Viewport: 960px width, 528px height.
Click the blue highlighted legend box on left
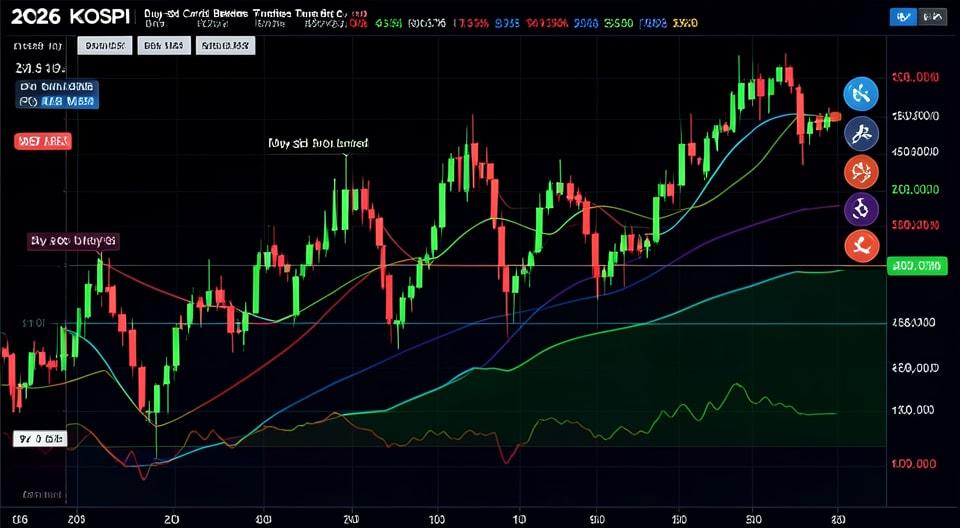[x=57, y=94]
